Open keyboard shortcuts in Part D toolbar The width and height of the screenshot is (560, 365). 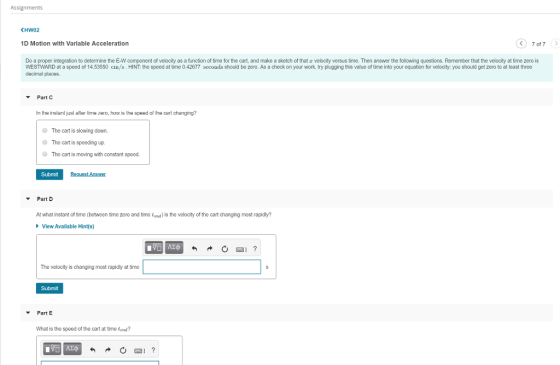coord(241,249)
